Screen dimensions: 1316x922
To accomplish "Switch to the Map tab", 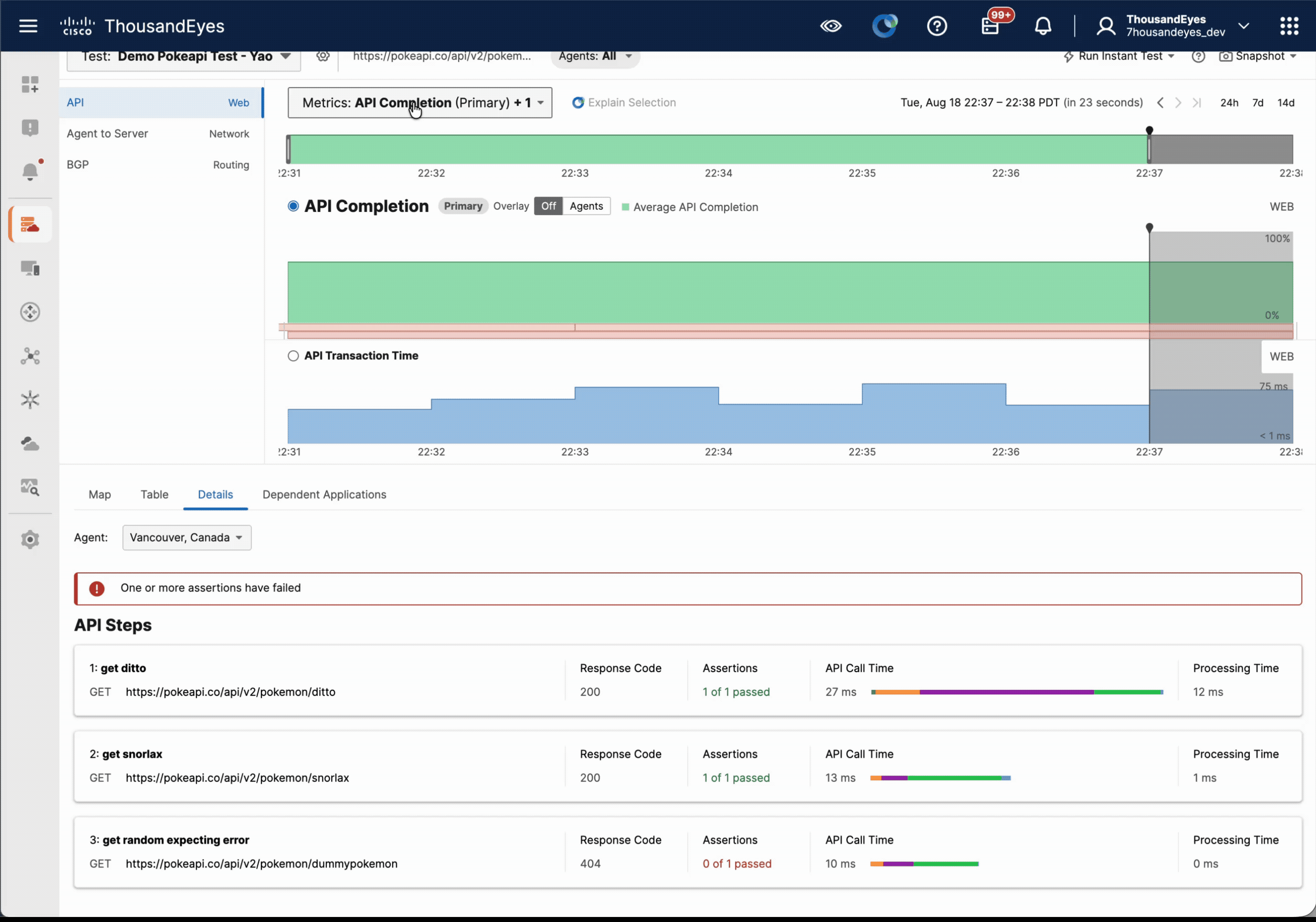I will pyautogui.click(x=100, y=494).
